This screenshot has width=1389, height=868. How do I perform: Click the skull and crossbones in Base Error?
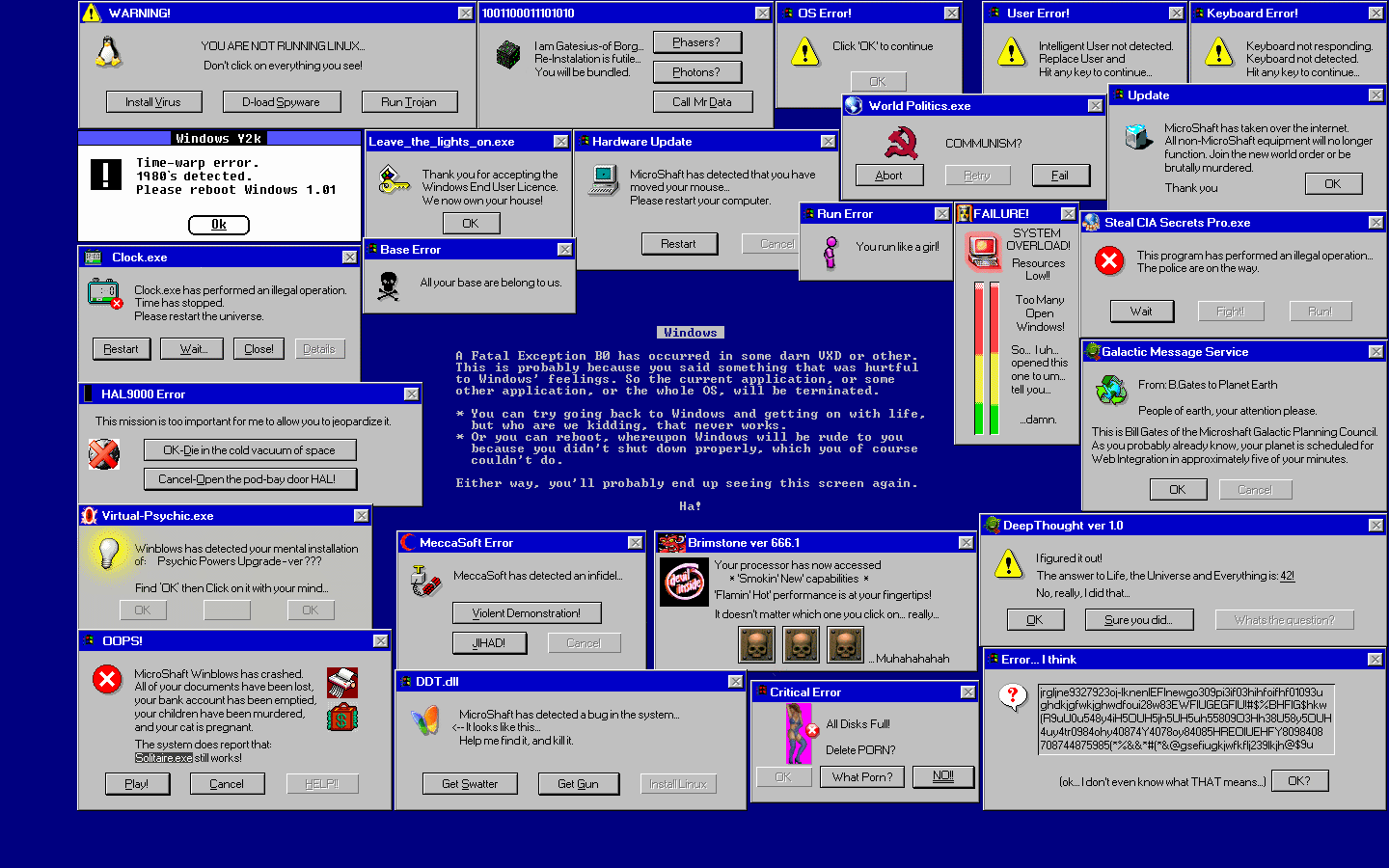pos(388,285)
